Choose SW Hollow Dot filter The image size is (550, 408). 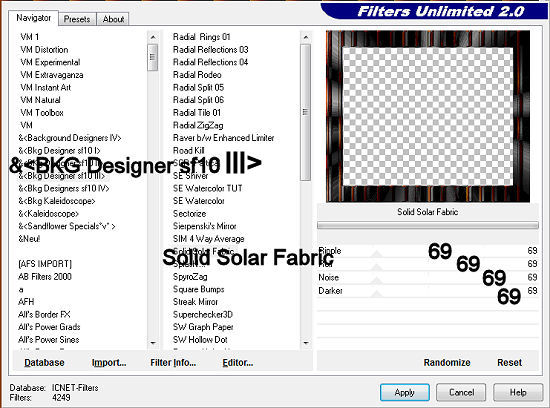tap(200, 340)
